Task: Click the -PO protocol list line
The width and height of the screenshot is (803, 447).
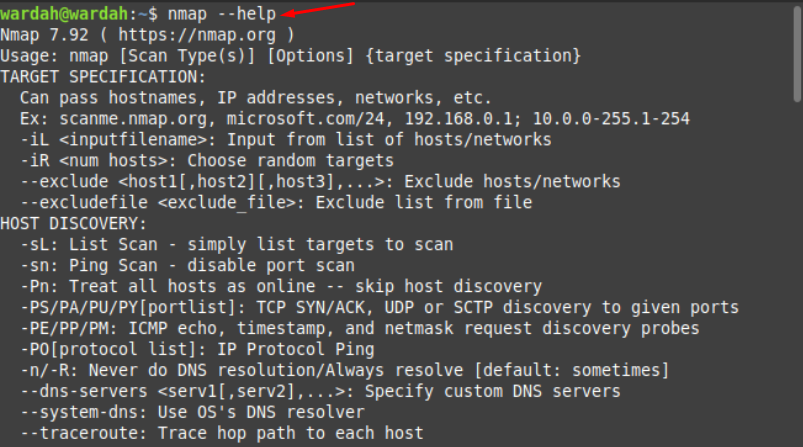Action: [197, 350]
